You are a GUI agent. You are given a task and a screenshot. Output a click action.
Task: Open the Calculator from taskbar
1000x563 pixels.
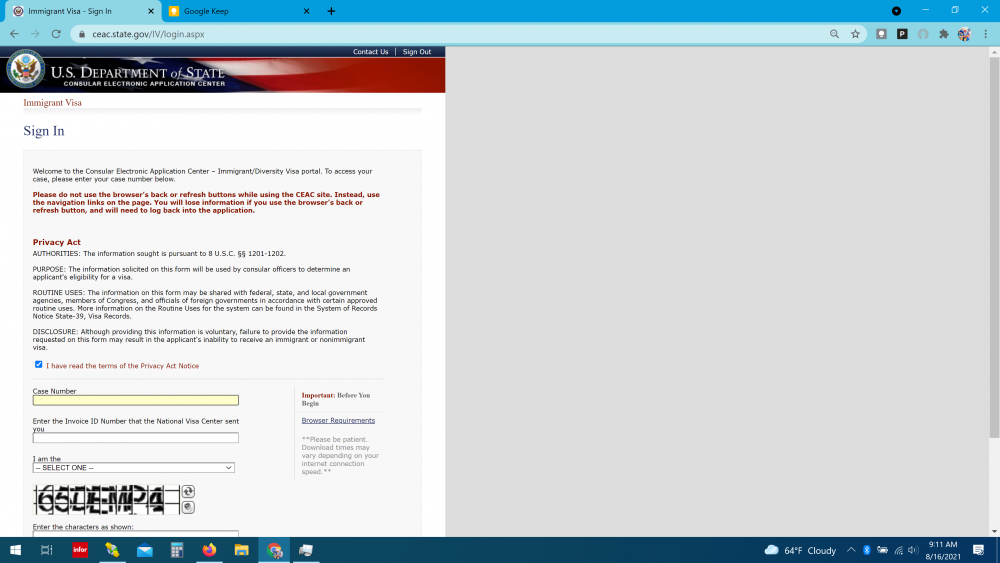point(177,550)
